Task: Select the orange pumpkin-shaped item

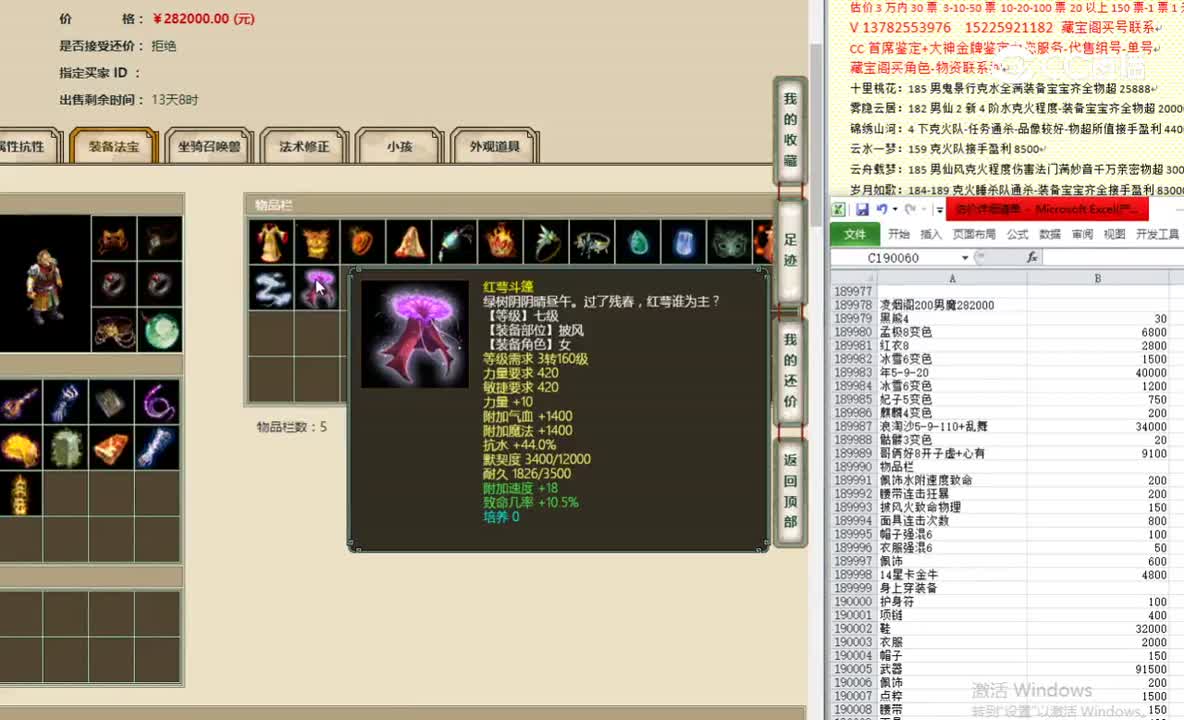Action: pos(362,242)
